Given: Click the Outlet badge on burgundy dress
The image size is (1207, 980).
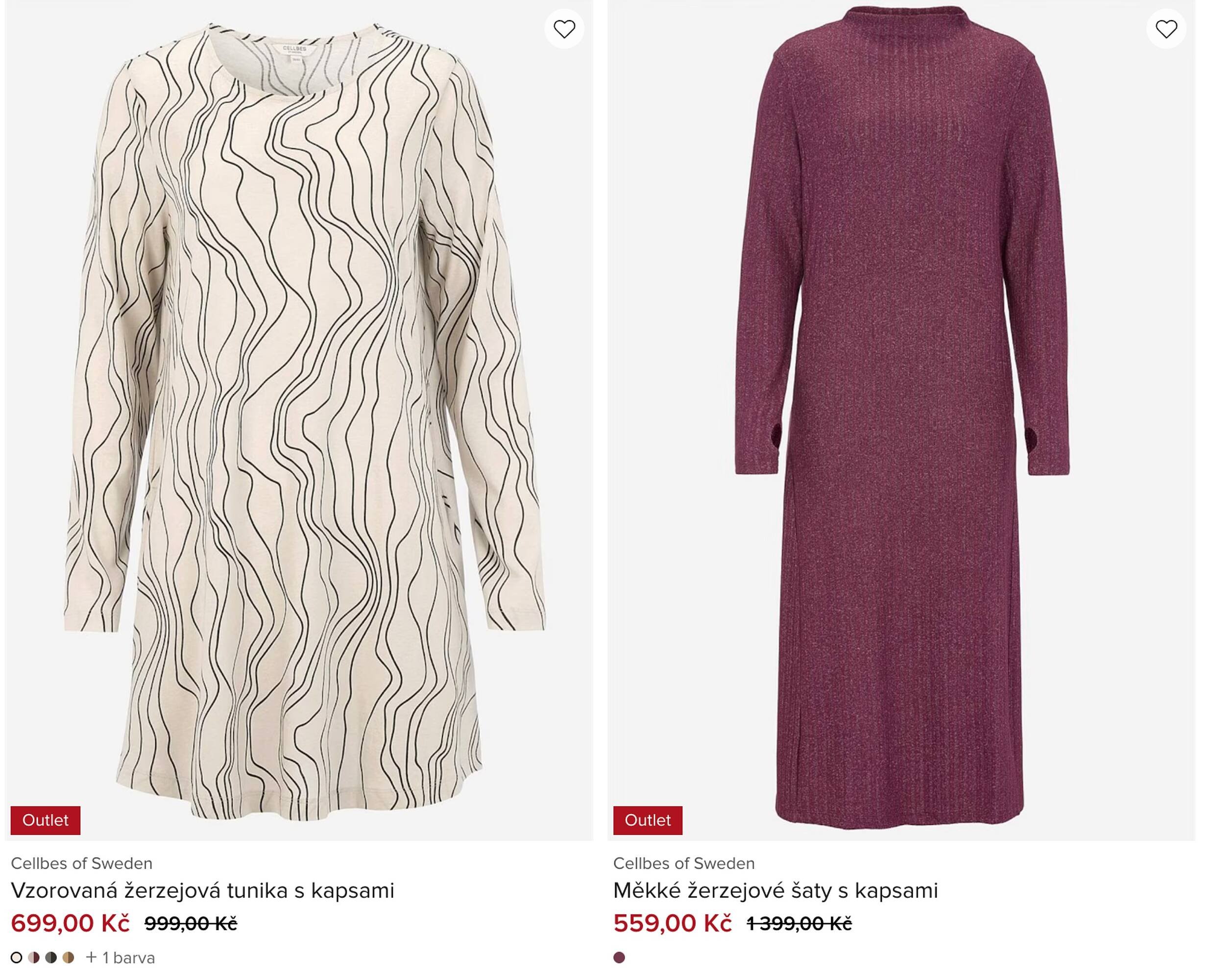Looking at the screenshot, I should (647, 820).
